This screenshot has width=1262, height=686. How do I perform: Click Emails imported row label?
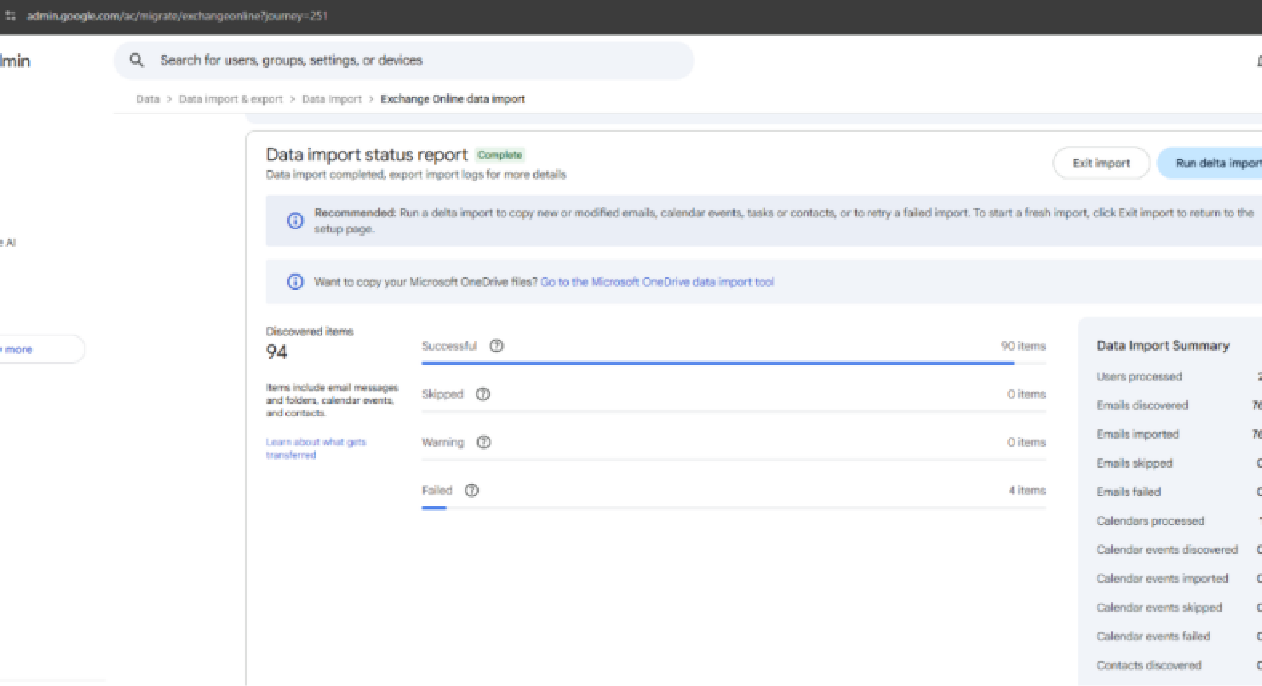(1138, 435)
